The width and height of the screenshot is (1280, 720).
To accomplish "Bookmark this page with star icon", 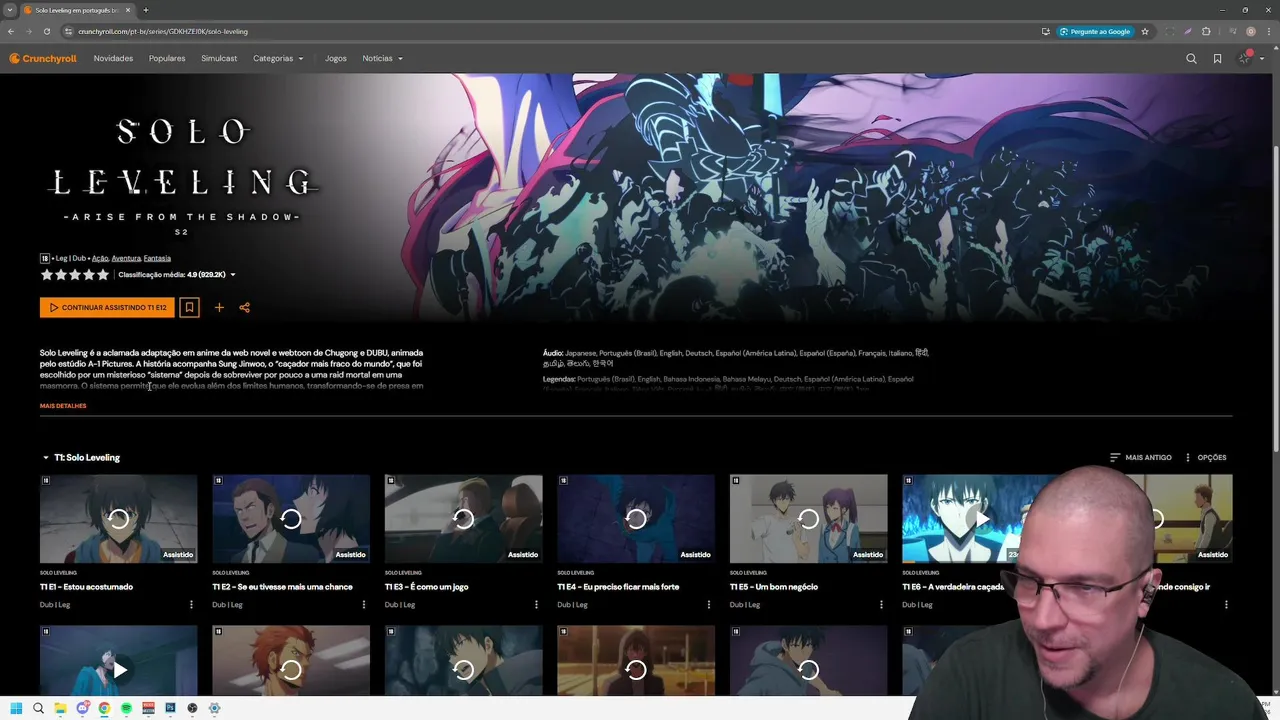I will pyautogui.click(x=1145, y=31).
